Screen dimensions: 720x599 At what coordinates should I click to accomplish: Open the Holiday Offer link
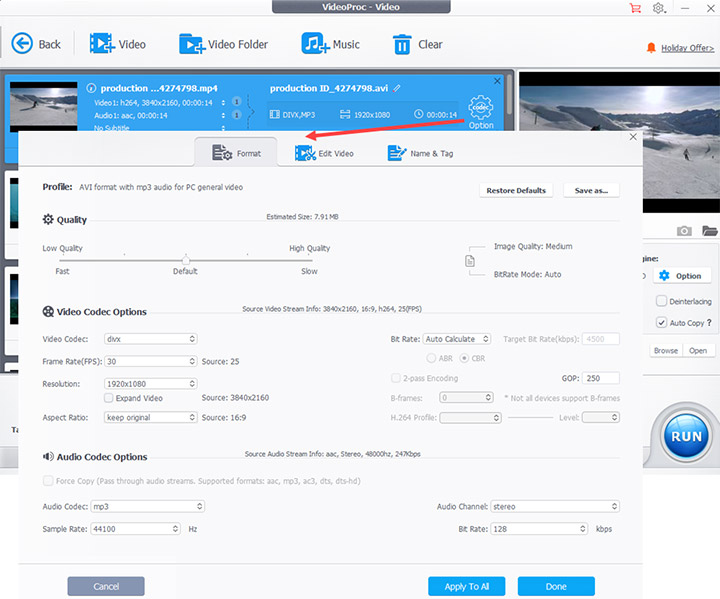point(687,48)
